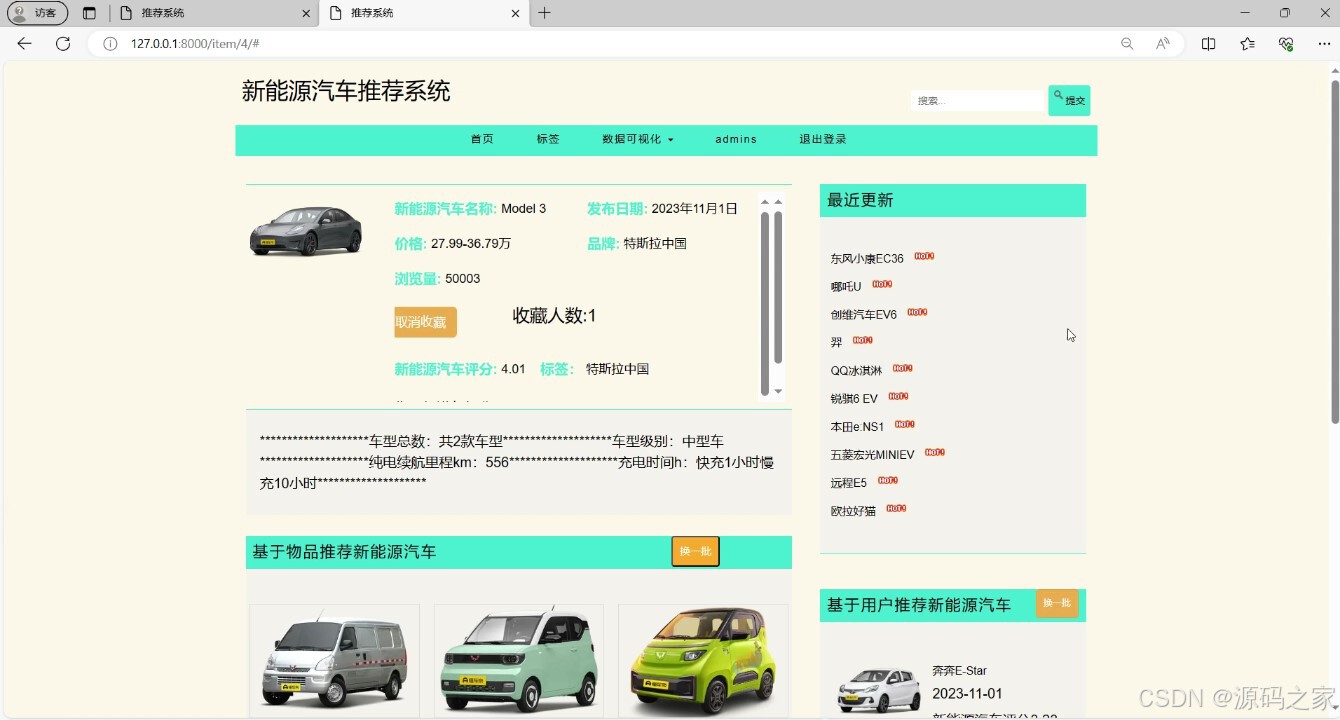Viewport: 1340px width, 720px height.
Task: Open the 奔奔E-Star title link
Action: tap(960, 670)
